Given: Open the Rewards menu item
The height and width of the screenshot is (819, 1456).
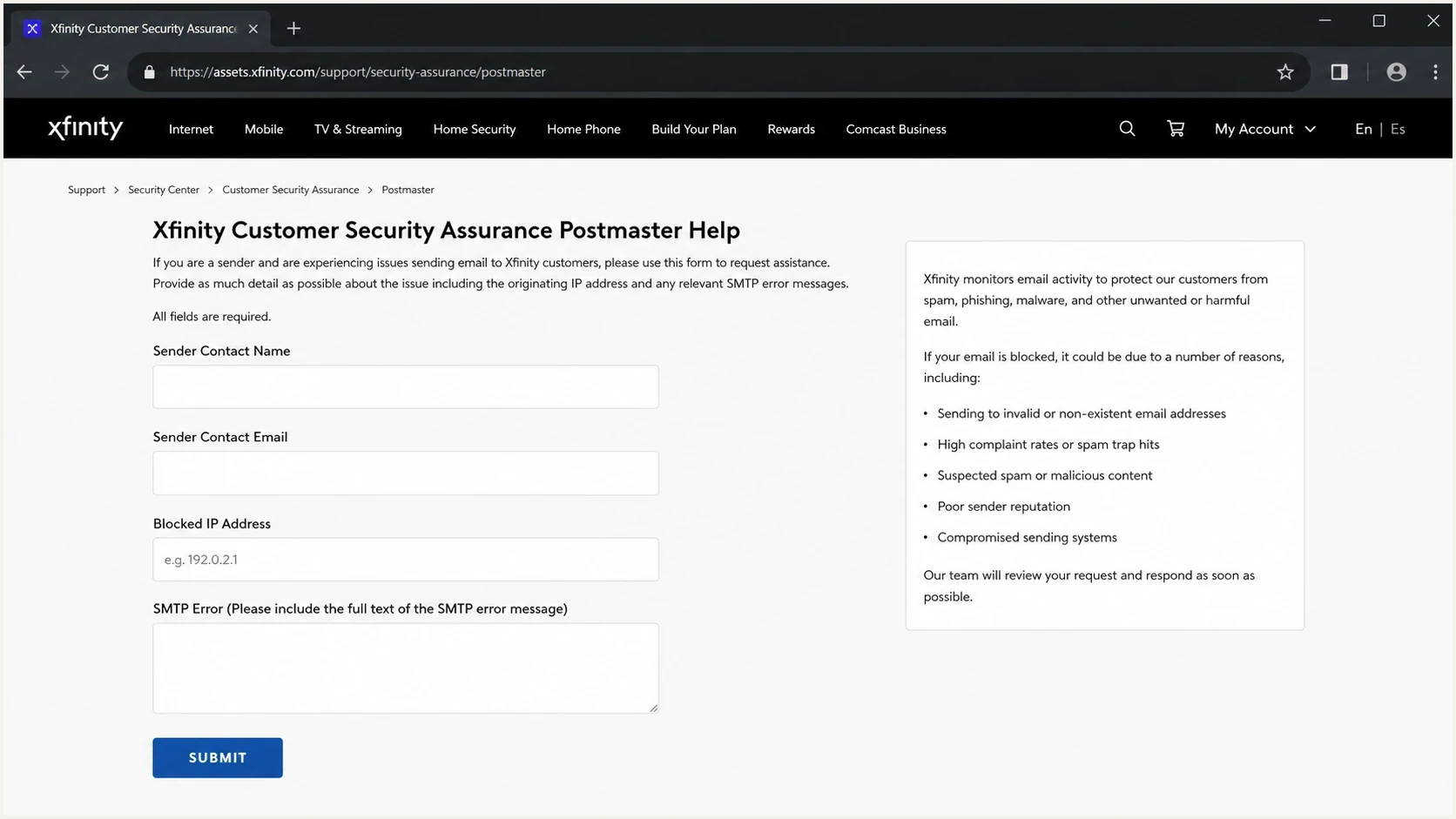Looking at the screenshot, I should [x=792, y=129].
